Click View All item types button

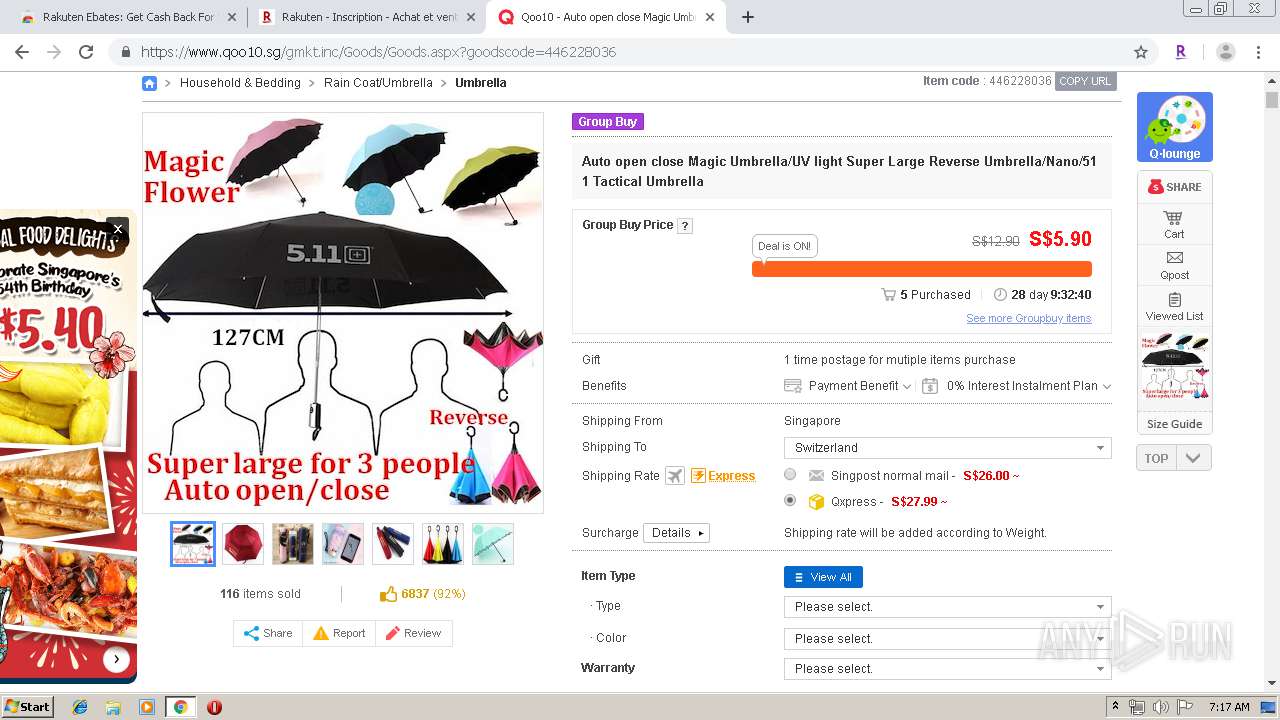tap(823, 577)
